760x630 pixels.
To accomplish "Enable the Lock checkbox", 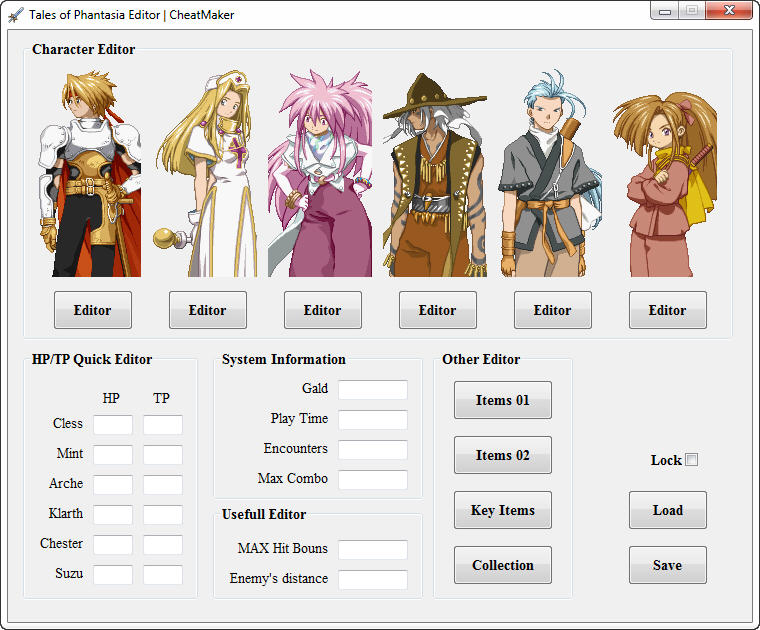I will click(691, 460).
